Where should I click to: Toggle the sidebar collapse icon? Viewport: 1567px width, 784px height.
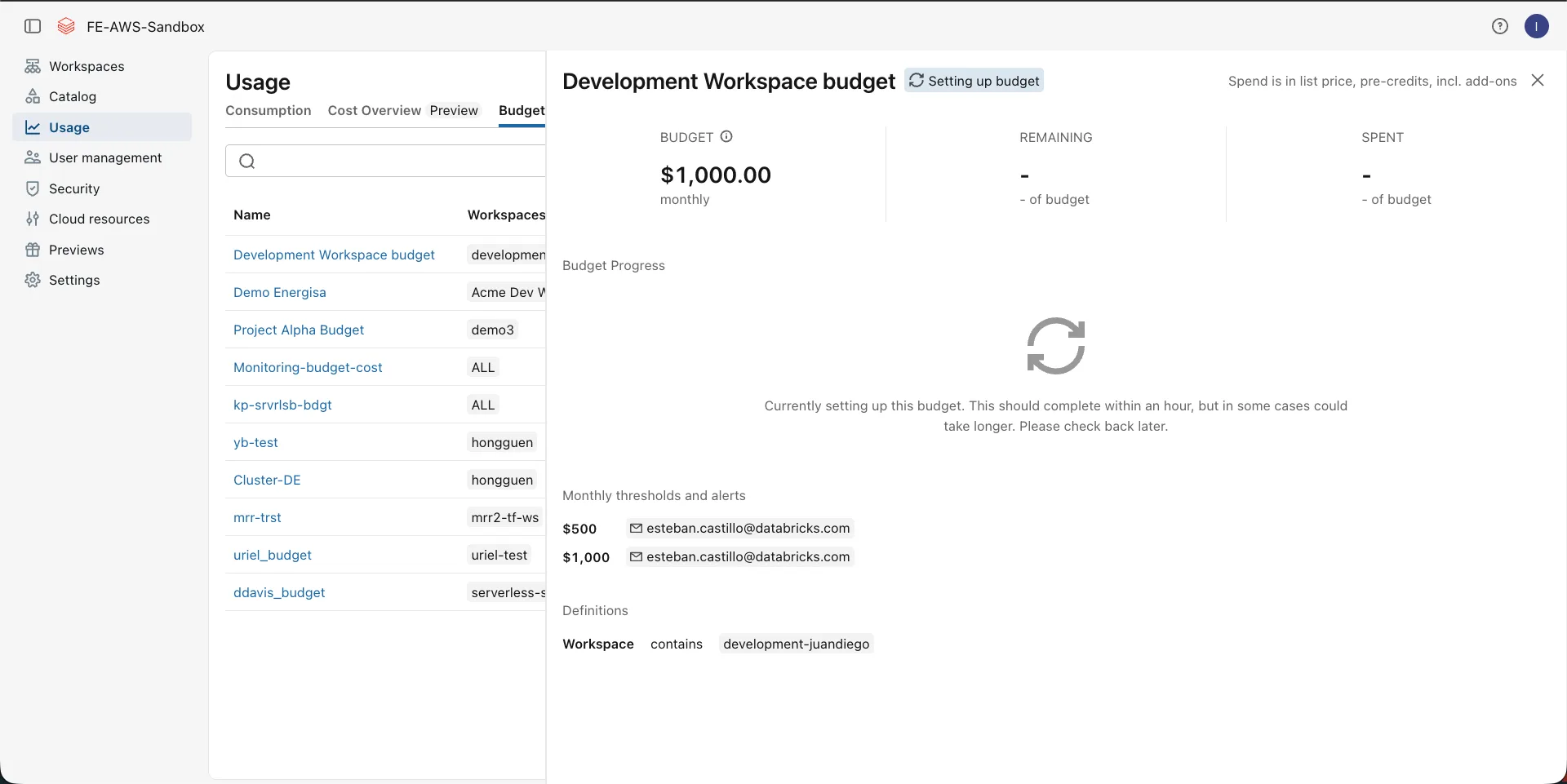[33, 26]
